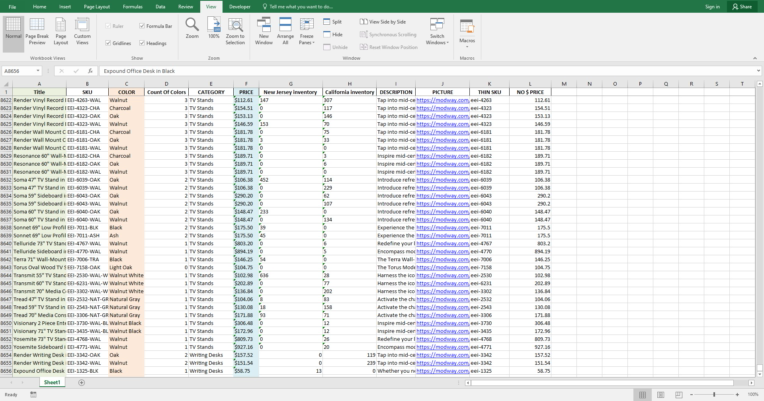Open the File tab
Screen dimensions: 764x401
(x=12, y=7)
